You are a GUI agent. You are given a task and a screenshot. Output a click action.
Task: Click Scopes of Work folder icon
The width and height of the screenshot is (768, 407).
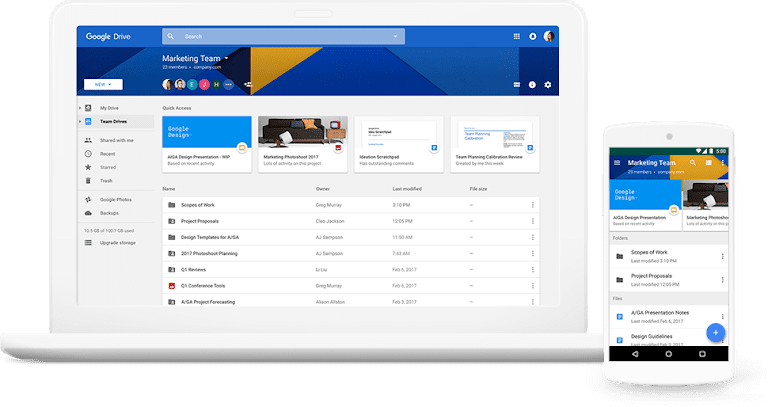pyautogui.click(x=171, y=205)
